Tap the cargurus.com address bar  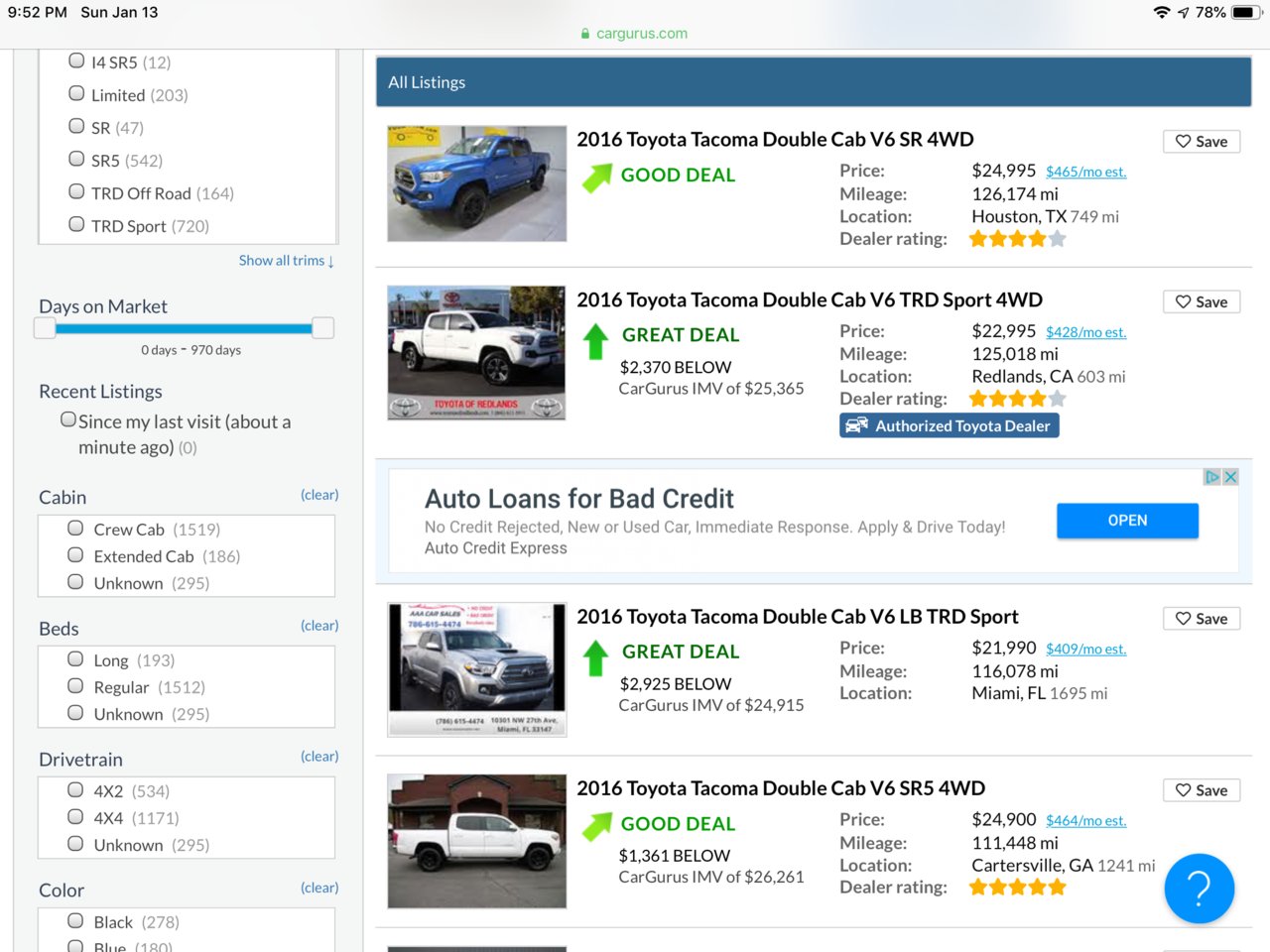click(x=635, y=34)
